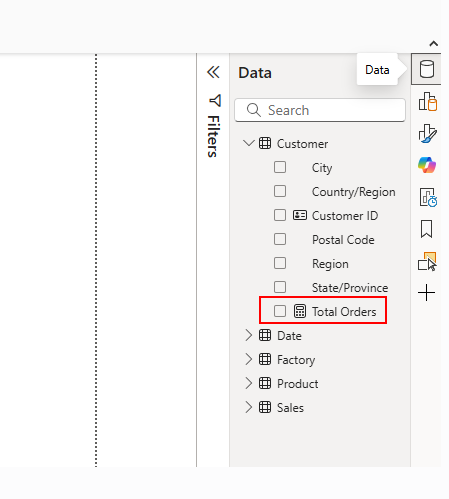Check the State/Province field checkbox
The height and width of the screenshot is (499, 449).
pos(280,287)
